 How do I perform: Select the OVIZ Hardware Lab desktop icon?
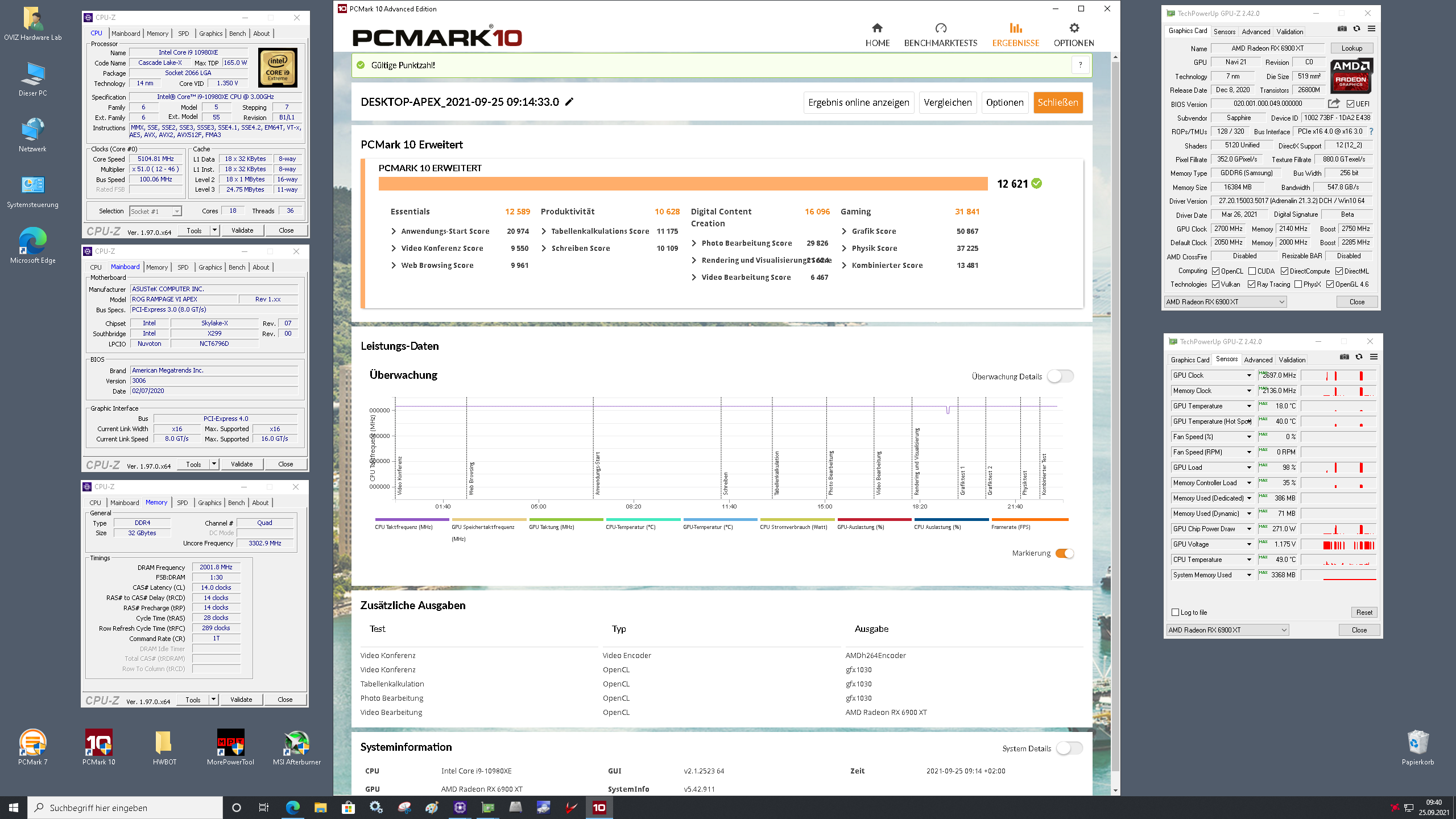click(32, 24)
